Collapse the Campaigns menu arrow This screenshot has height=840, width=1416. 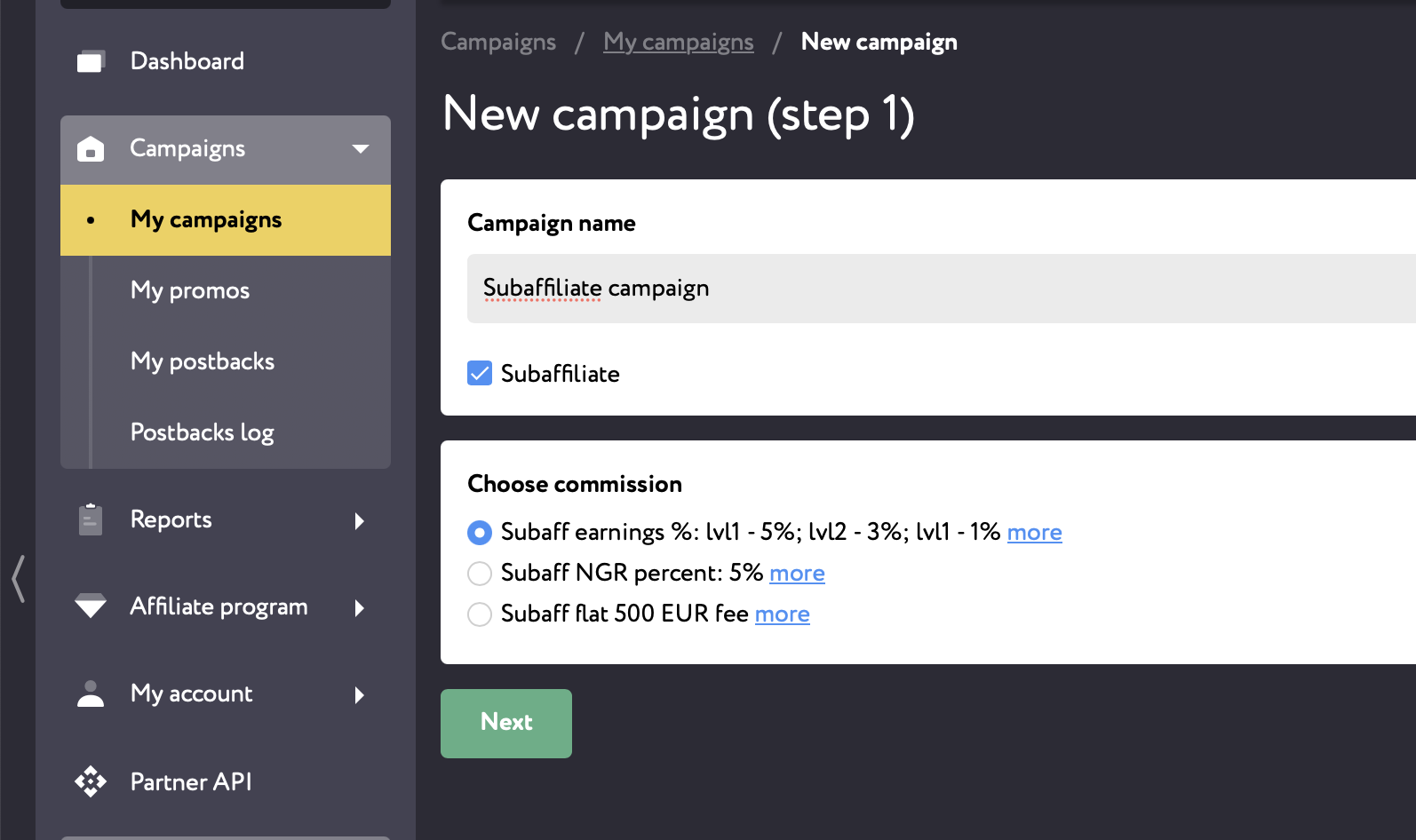pyautogui.click(x=361, y=149)
